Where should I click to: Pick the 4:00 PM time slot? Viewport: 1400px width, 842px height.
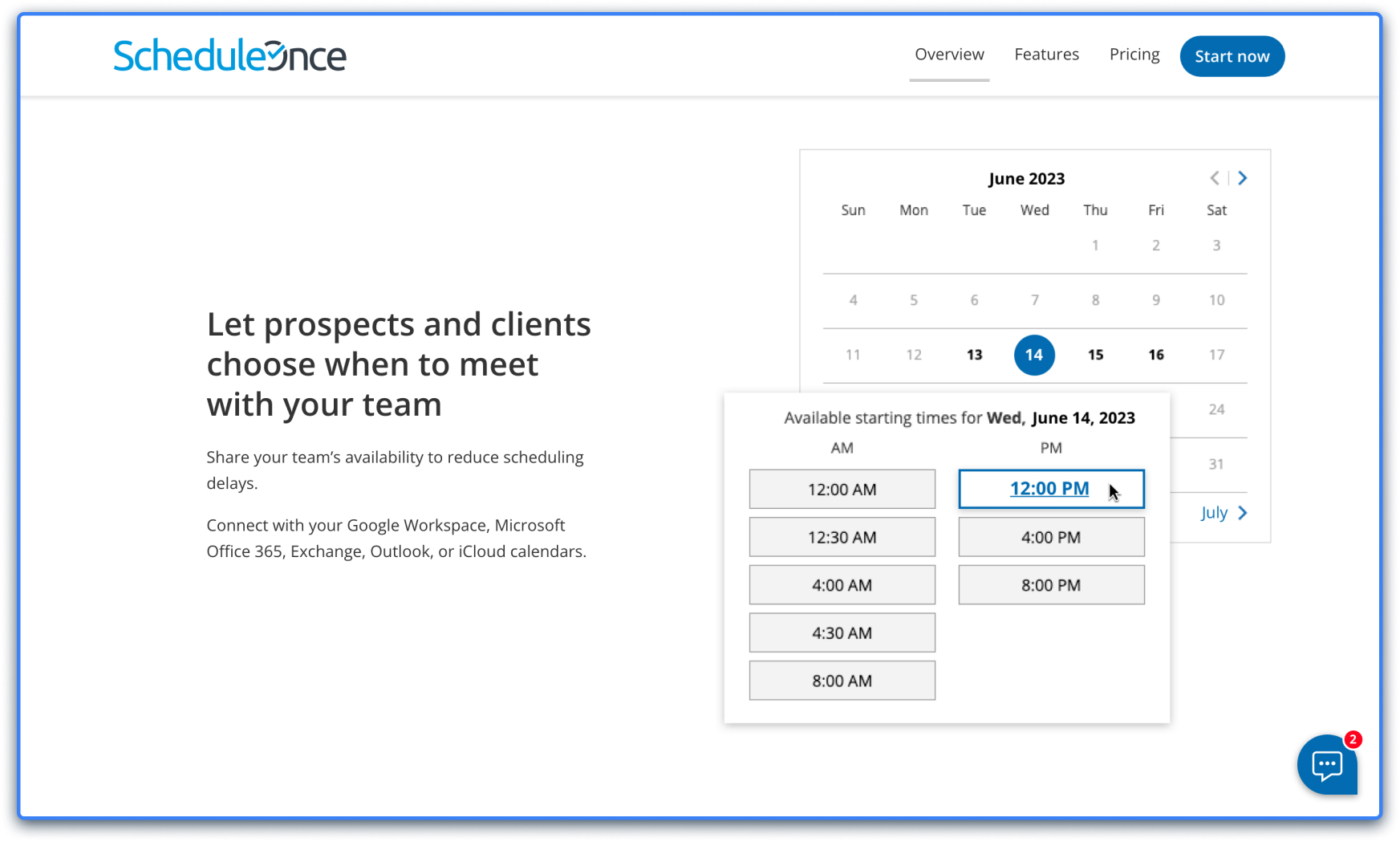point(1051,536)
